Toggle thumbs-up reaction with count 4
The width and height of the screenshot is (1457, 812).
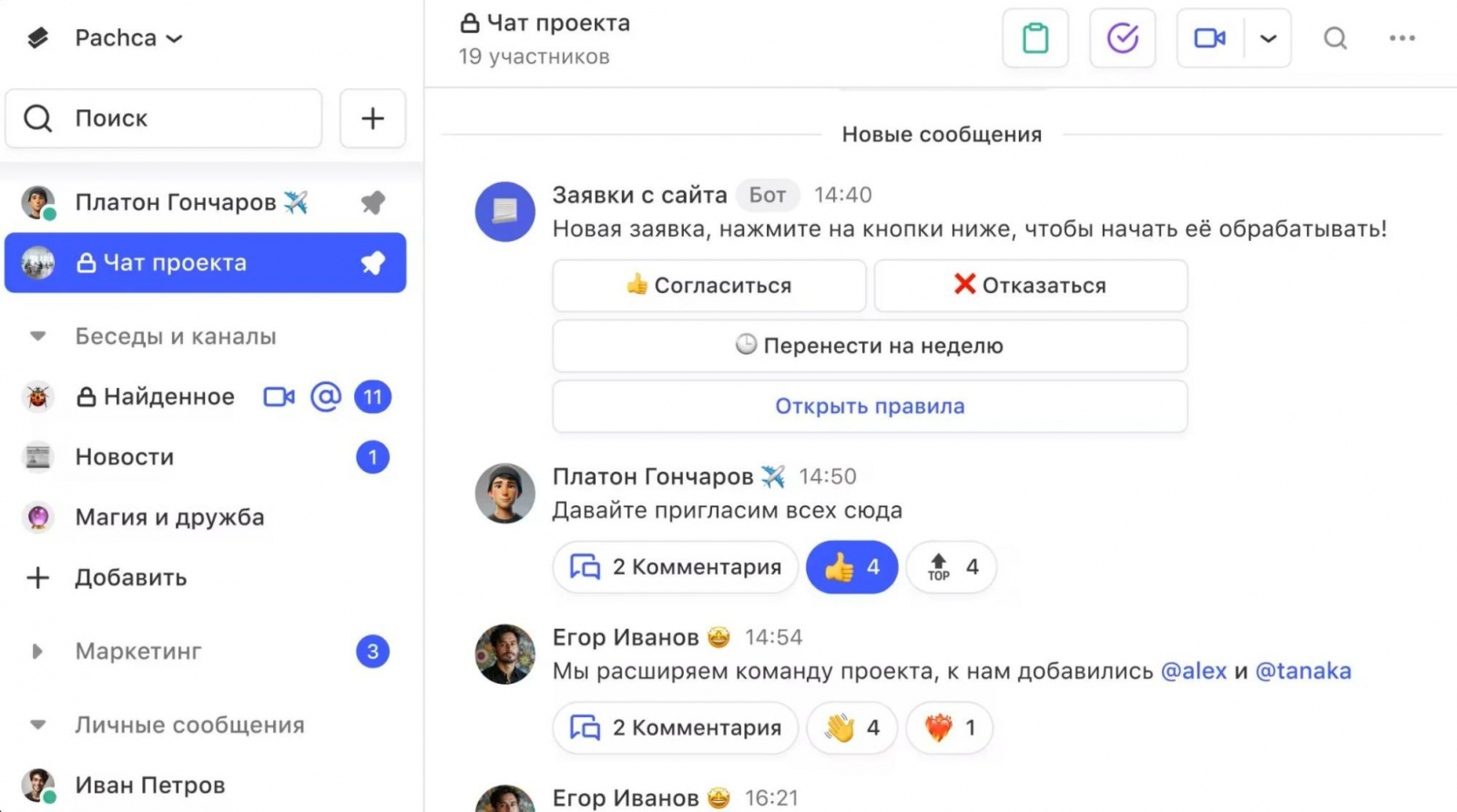(852, 567)
